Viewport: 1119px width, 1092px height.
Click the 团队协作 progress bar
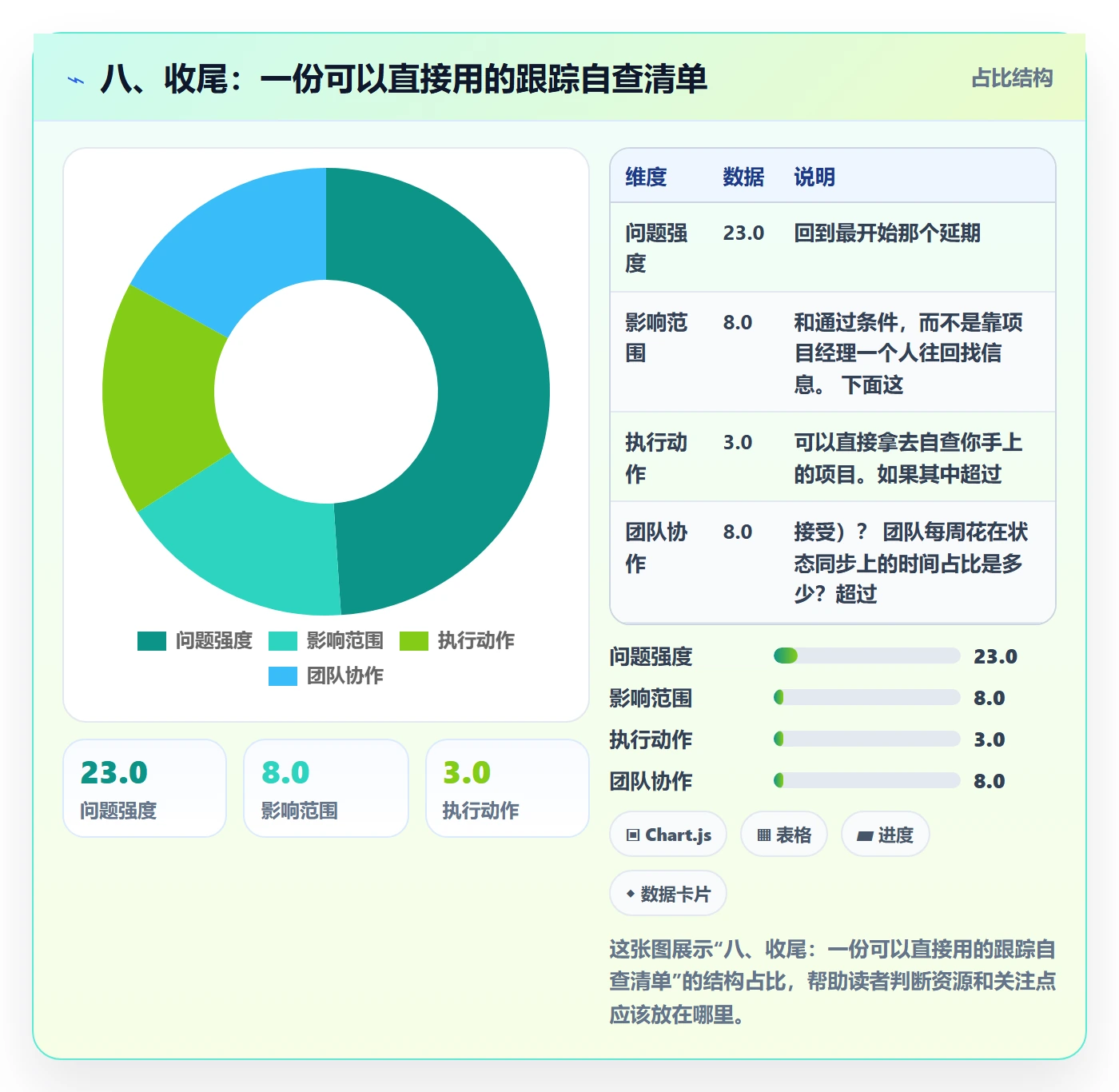click(866, 781)
